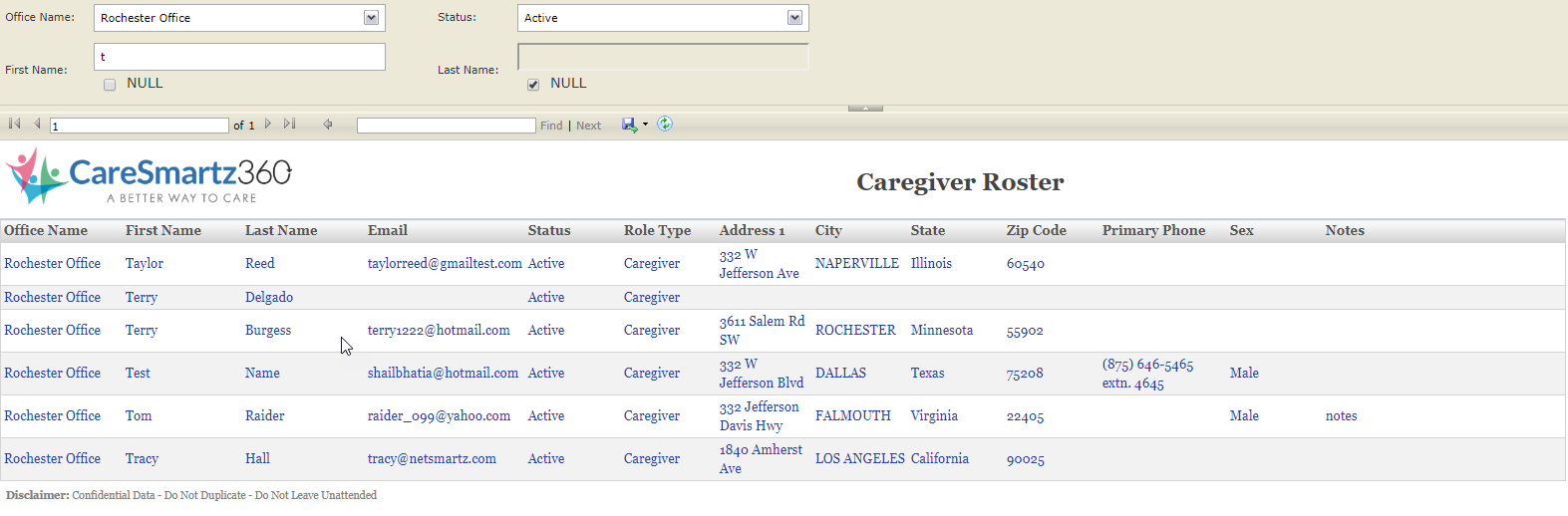This screenshot has height=516, width=1568.
Task: Click the Primary Phone column header
Action: point(1154,230)
